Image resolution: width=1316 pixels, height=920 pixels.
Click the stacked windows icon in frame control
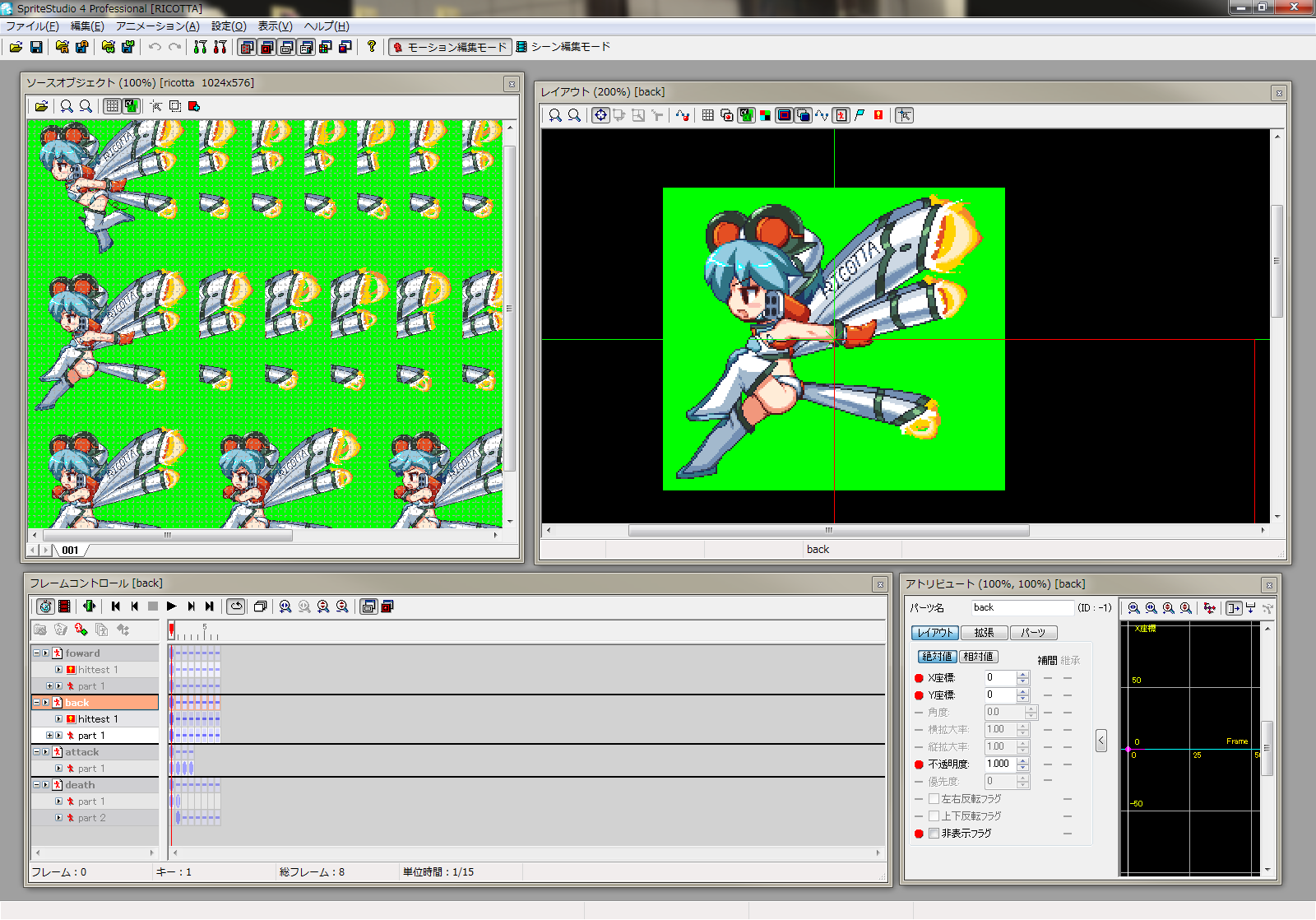pos(260,606)
